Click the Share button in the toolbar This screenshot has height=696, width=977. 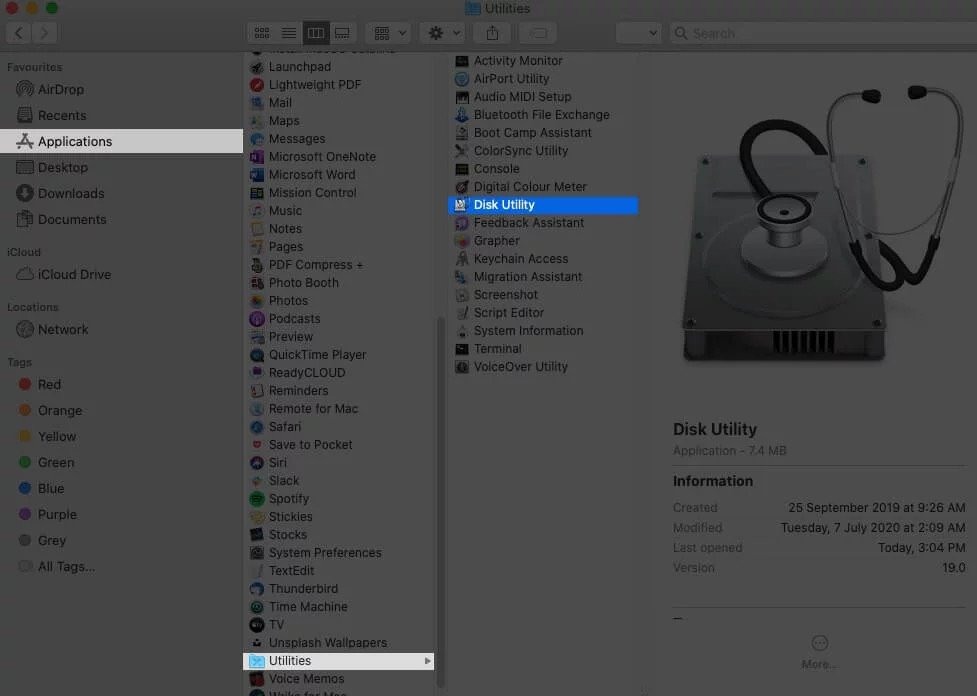click(491, 32)
